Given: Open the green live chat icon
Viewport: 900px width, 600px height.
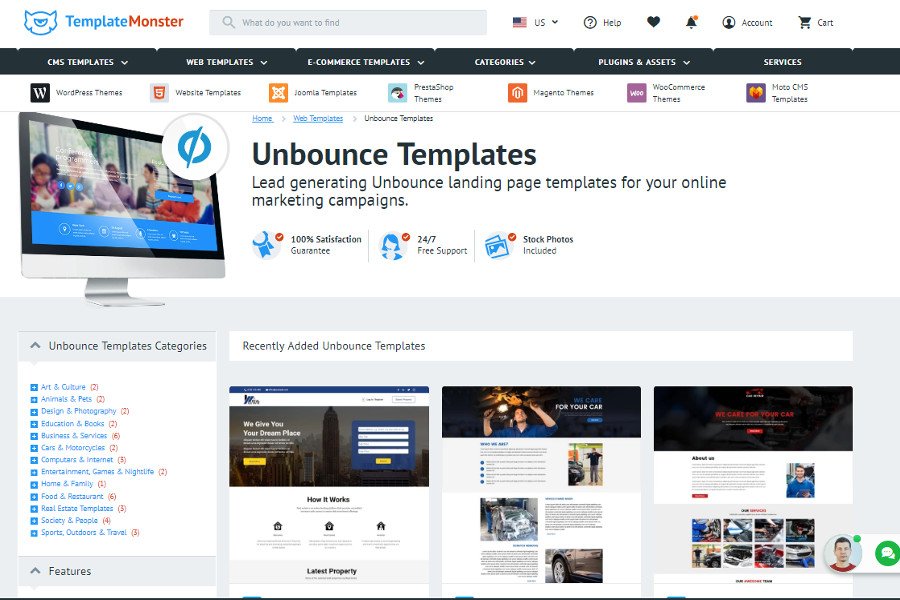Looking at the screenshot, I should [887, 553].
